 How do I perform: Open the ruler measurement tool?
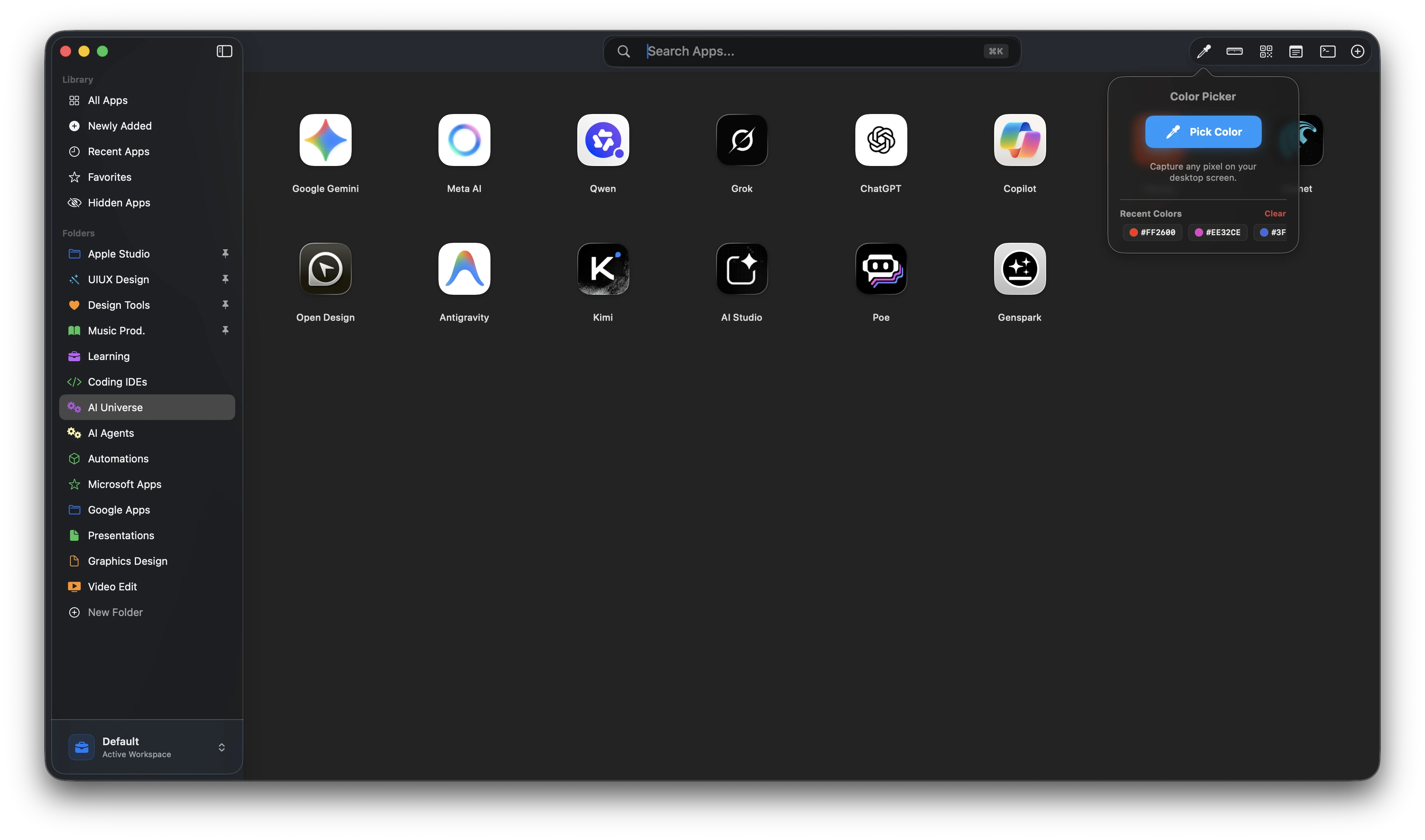click(x=1234, y=52)
